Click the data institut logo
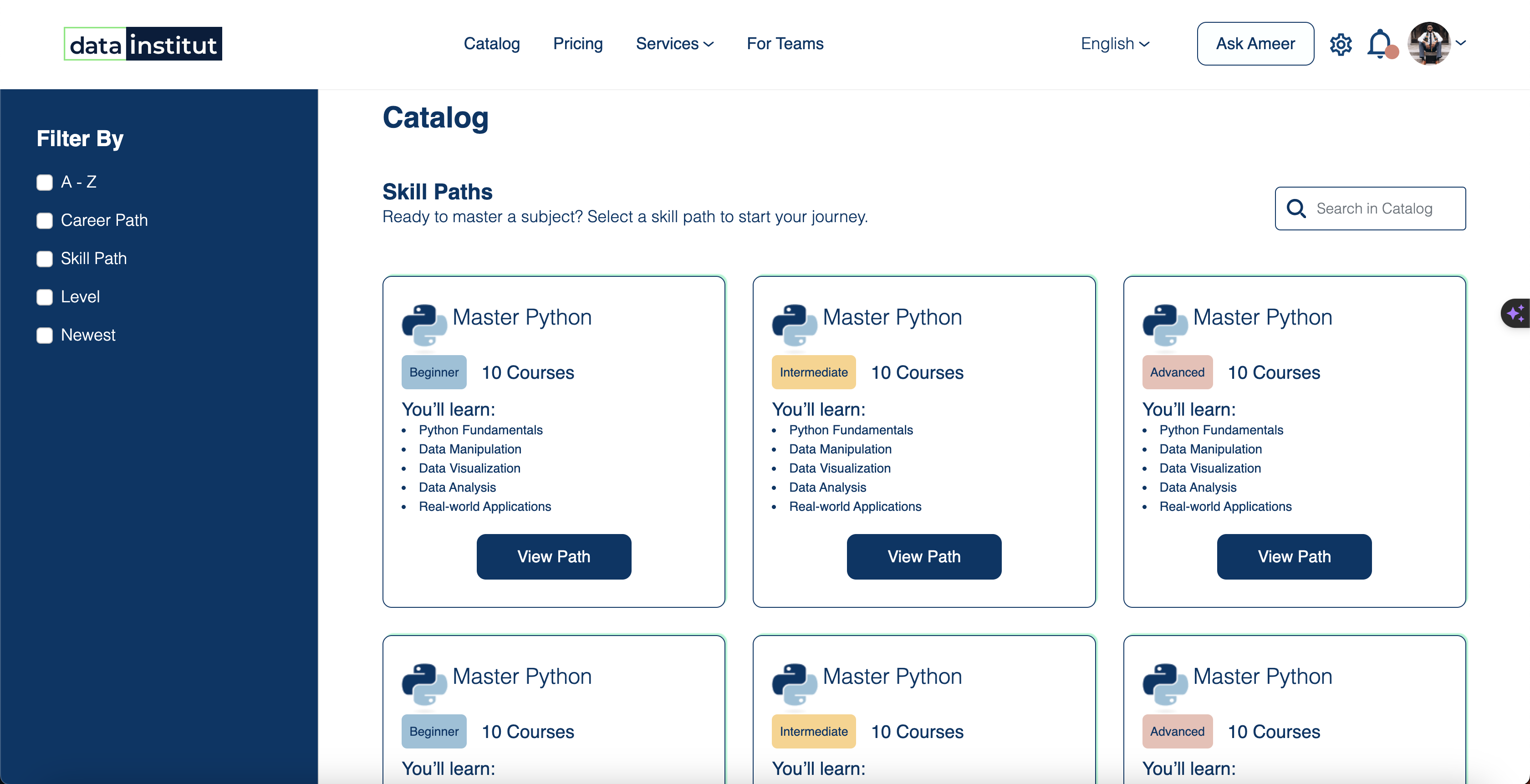 point(143,44)
